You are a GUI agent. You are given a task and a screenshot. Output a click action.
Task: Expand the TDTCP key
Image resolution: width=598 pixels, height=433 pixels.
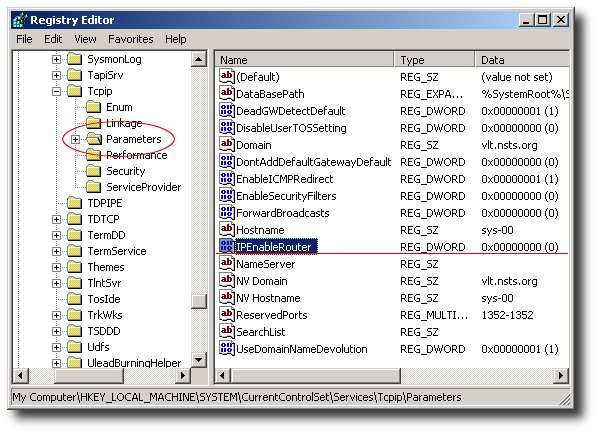pos(56,219)
